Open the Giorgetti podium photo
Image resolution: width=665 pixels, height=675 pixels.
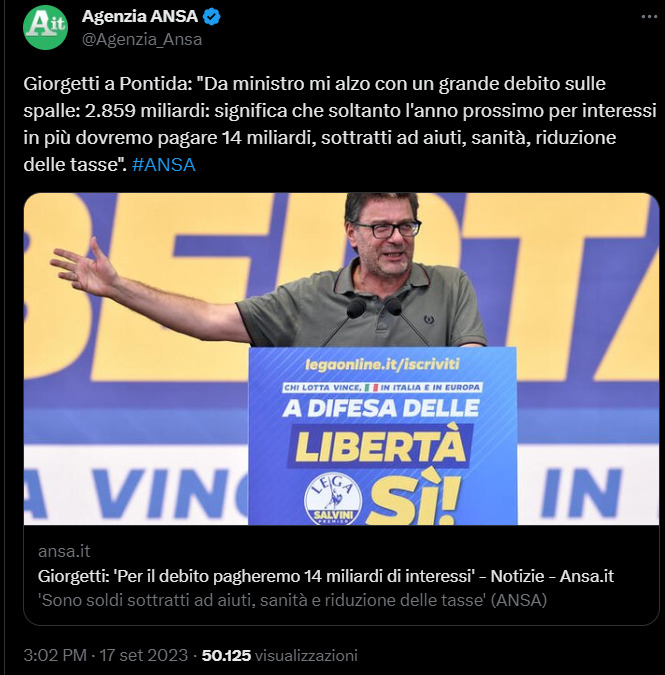pyautogui.click(x=341, y=359)
